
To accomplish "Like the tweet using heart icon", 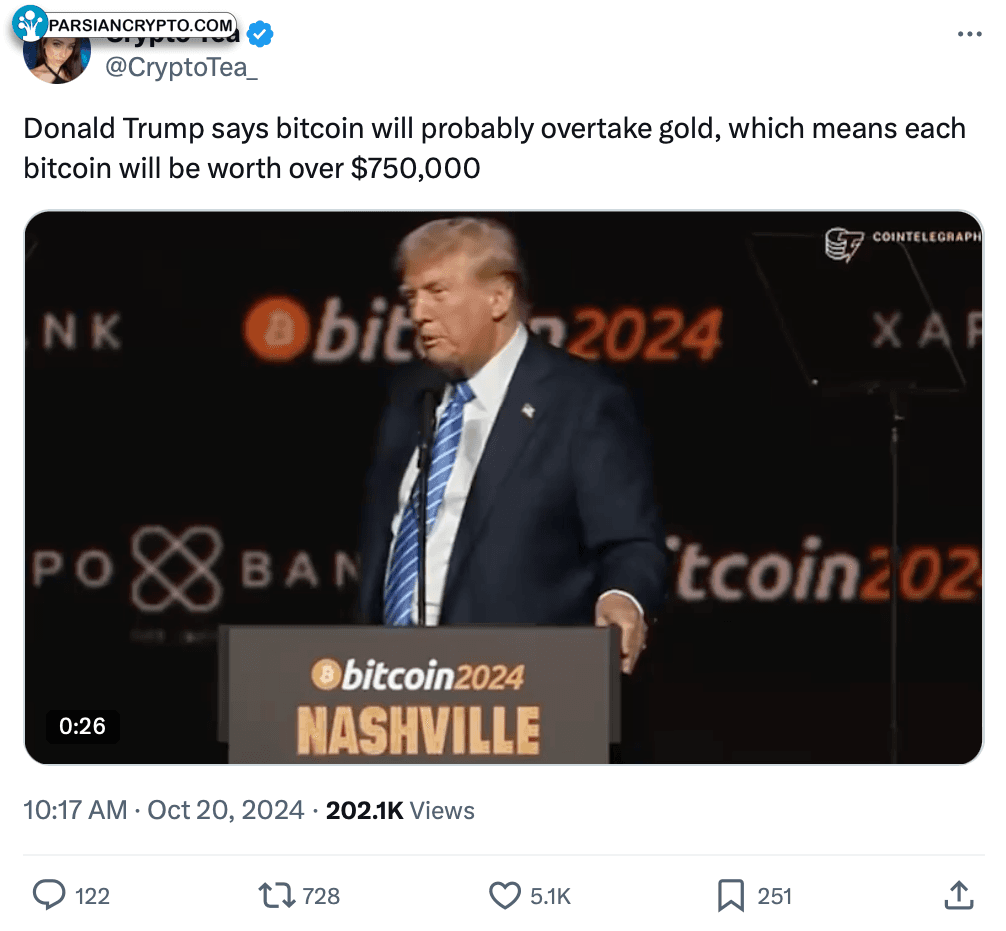I will pyautogui.click(x=505, y=895).
